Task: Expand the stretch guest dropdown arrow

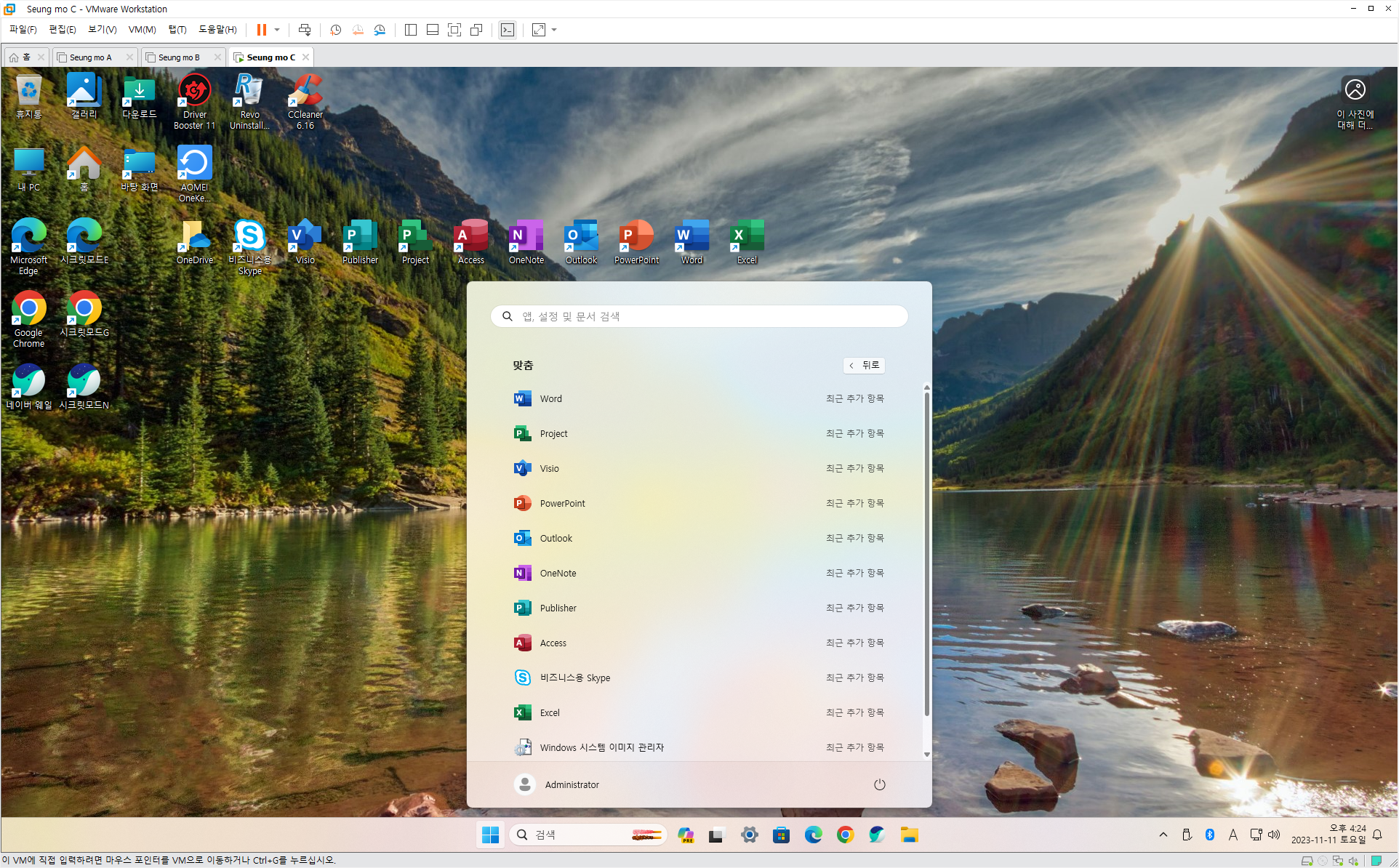Action: coord(554,30)
